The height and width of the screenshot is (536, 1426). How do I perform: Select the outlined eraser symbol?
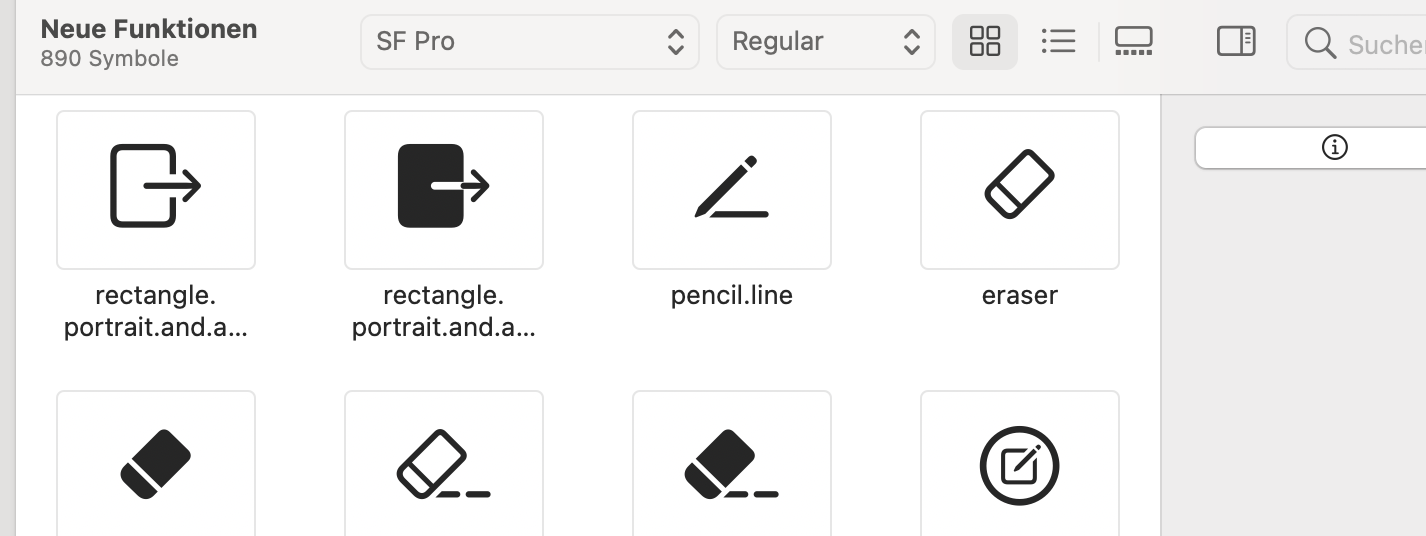click(1020, 189)
